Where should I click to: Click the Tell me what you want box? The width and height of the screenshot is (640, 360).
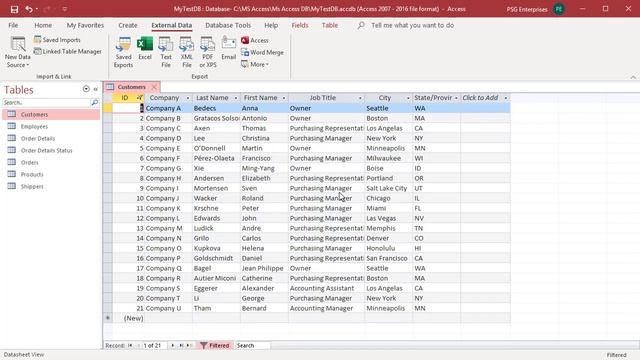pos(412,25)
